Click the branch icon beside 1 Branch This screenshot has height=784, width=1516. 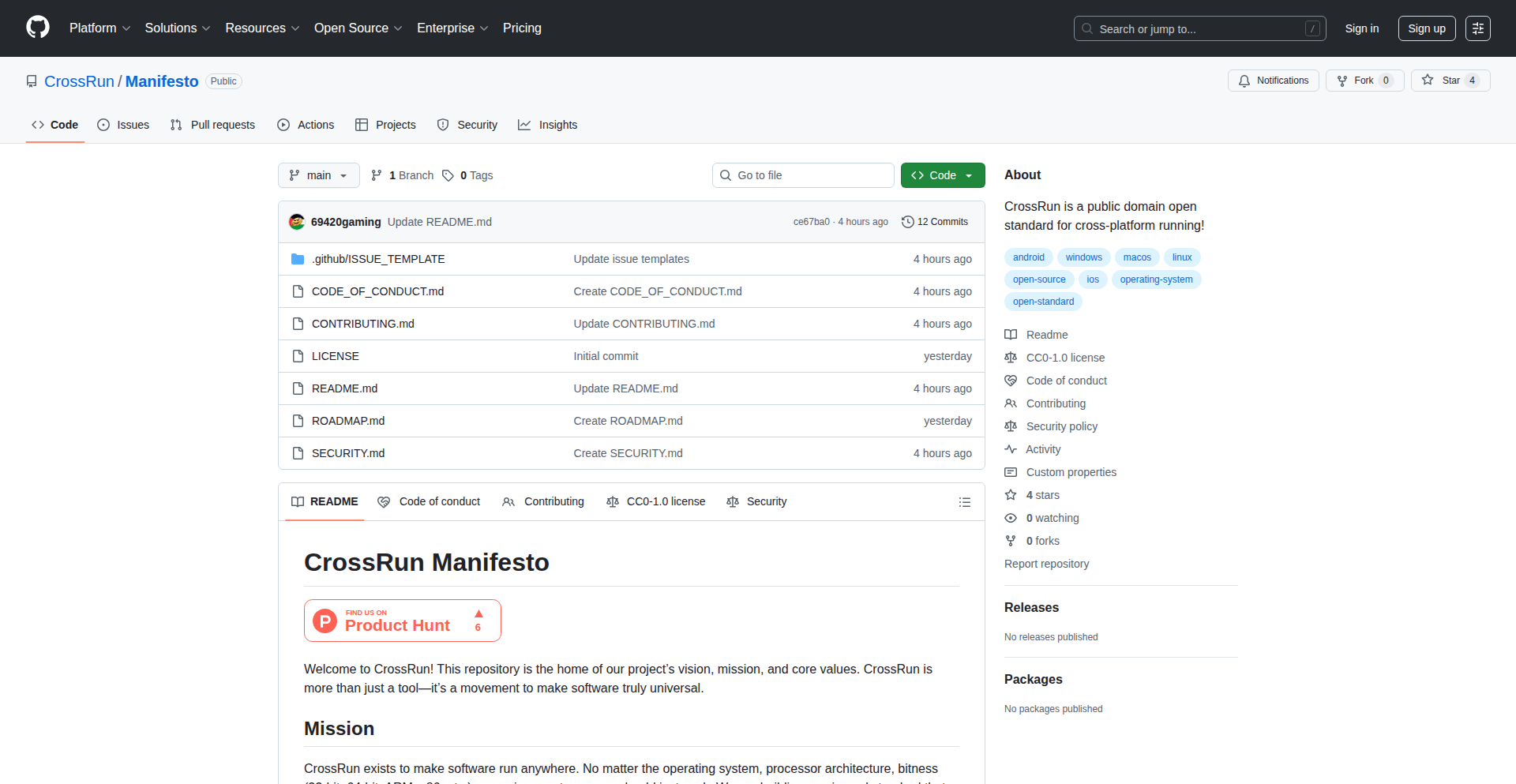pos(377,175)
